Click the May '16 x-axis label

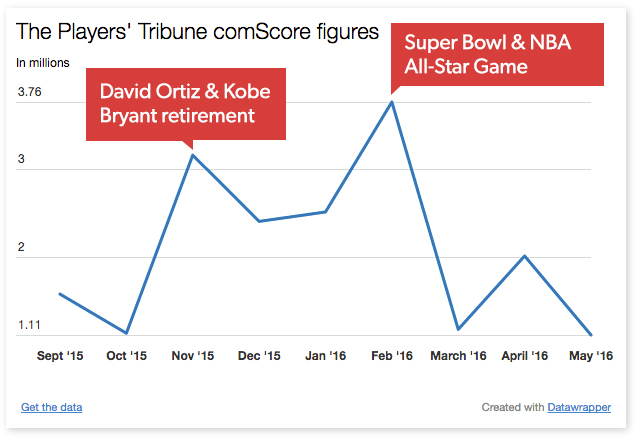[x=591, y=355]
